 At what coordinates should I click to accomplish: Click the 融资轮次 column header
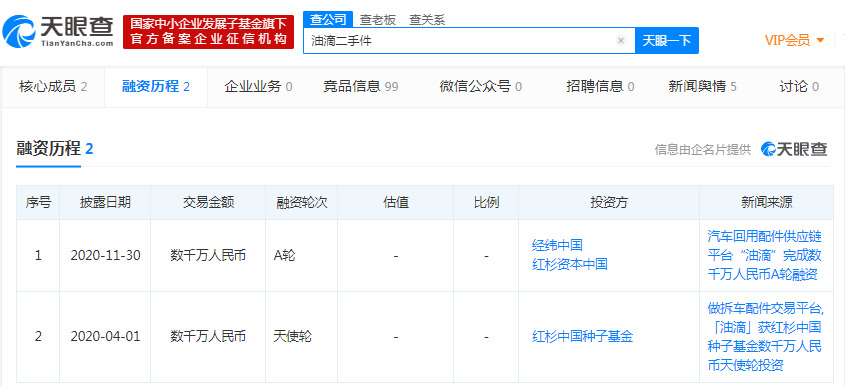point(301,203)
